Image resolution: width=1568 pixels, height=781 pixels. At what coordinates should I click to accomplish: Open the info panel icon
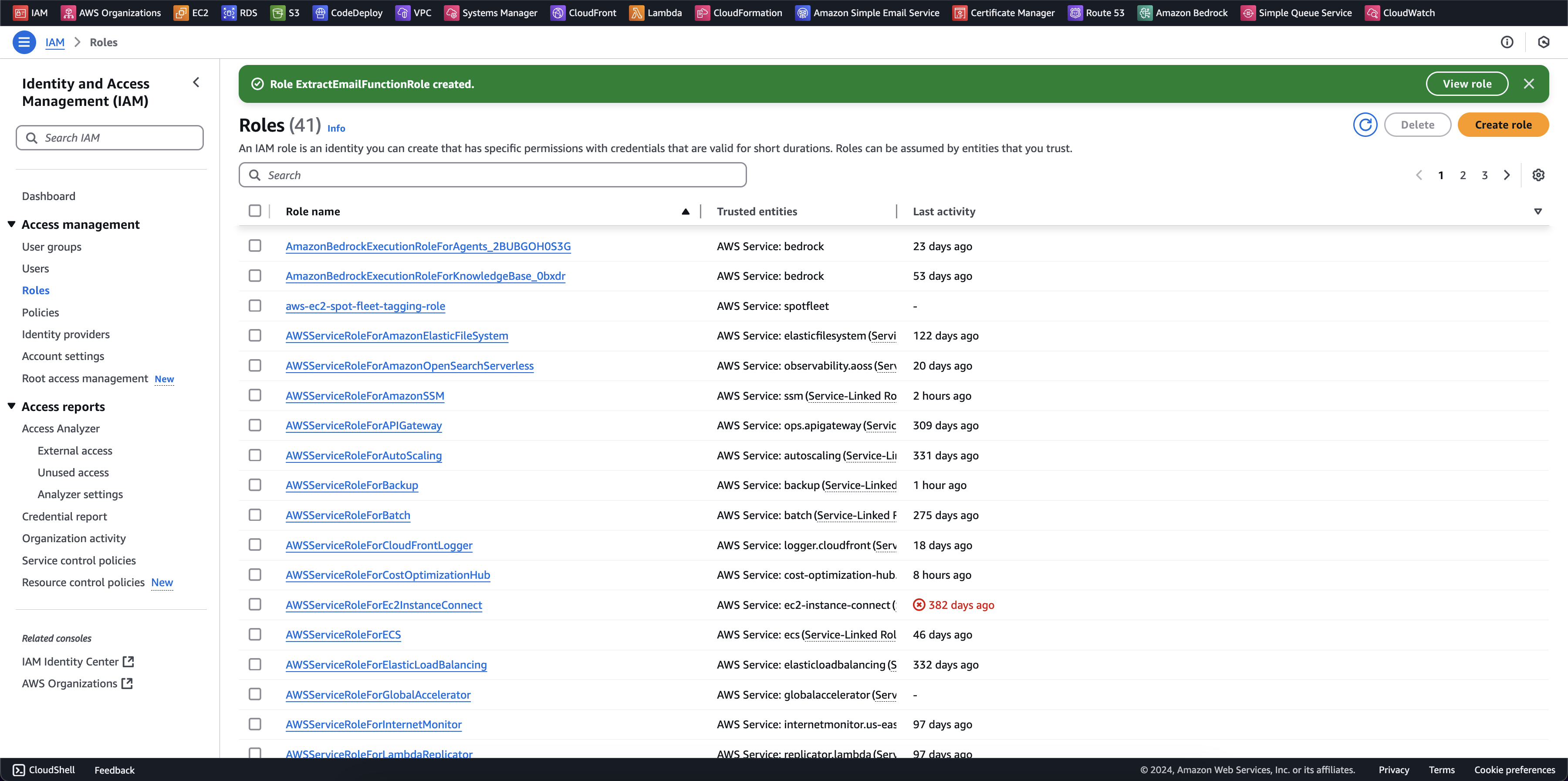[1507, 42]
